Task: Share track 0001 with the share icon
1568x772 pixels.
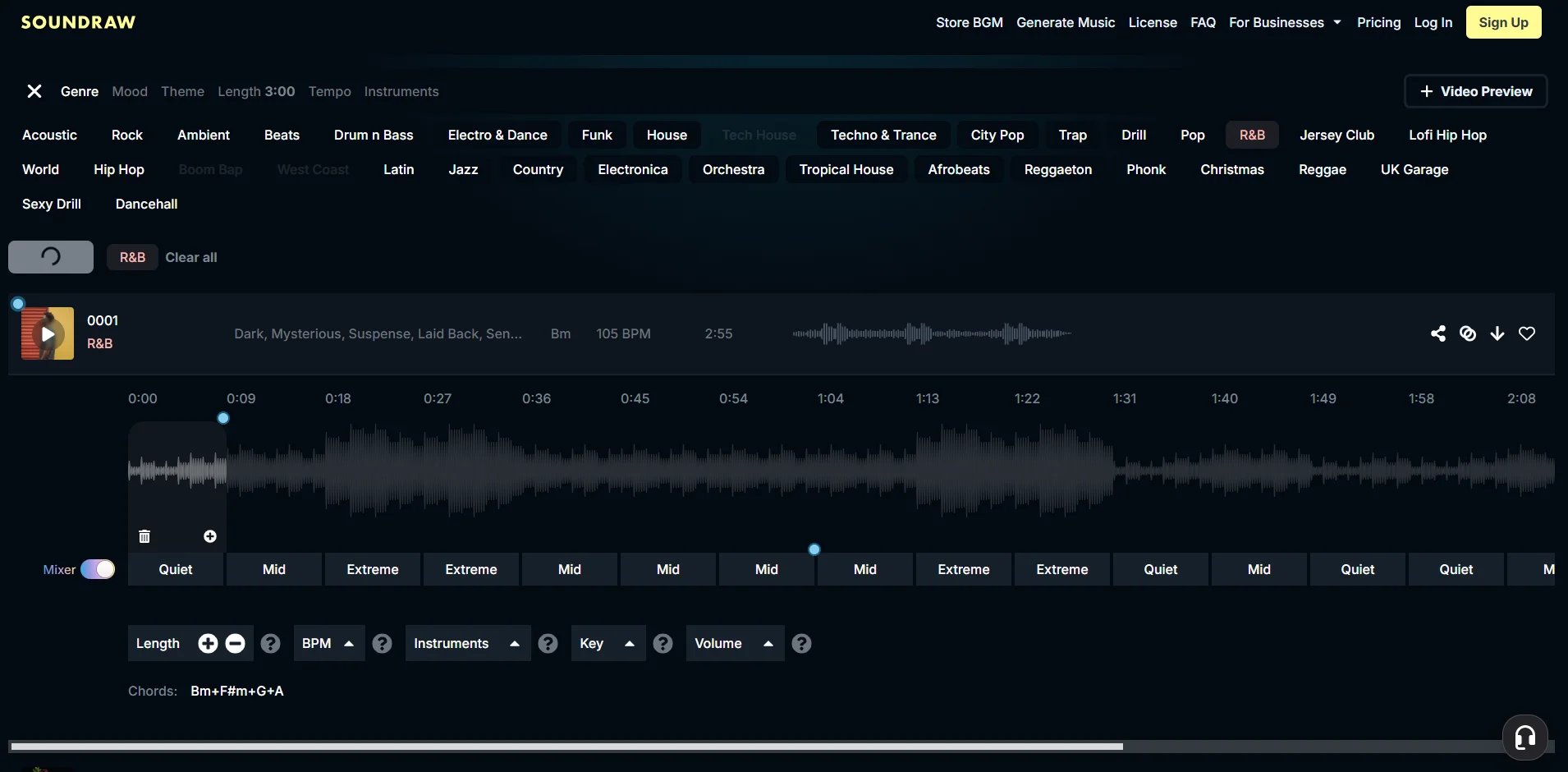Action: pyautogui.click(x=1438, y=333)
